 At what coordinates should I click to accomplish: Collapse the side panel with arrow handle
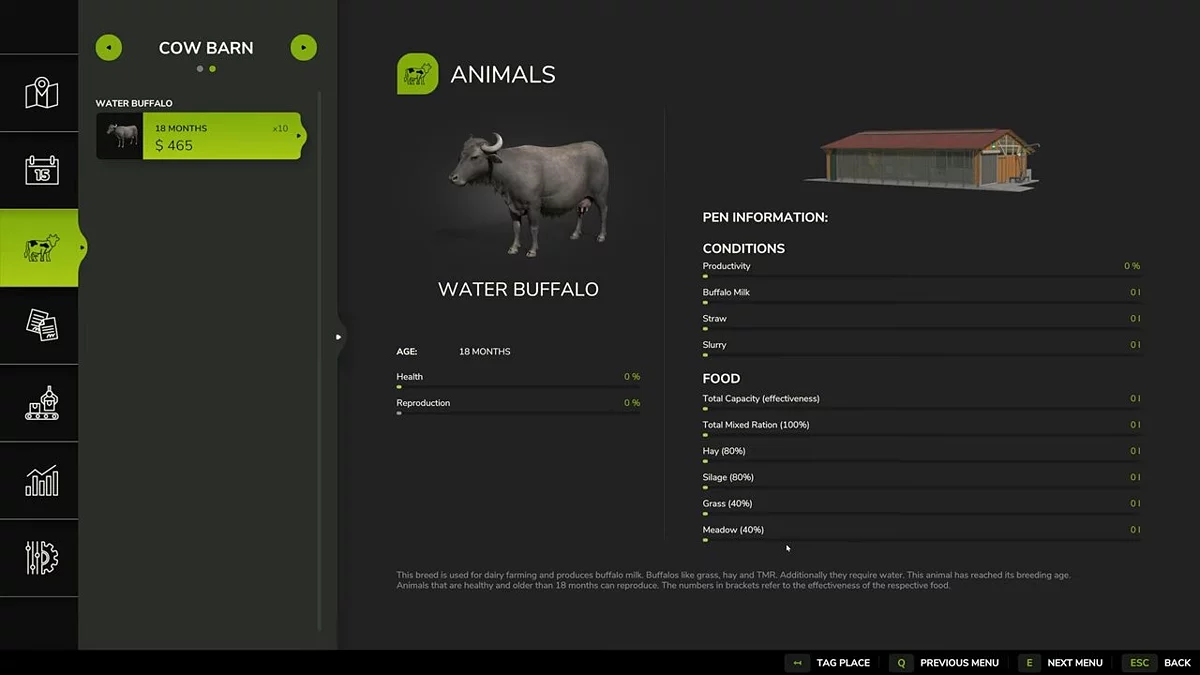(339, 337)
